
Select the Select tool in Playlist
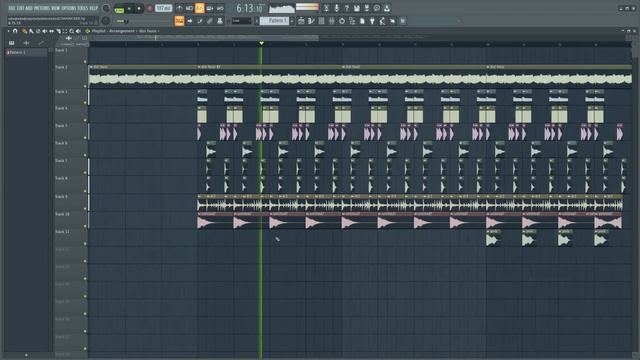pos(64,31)
